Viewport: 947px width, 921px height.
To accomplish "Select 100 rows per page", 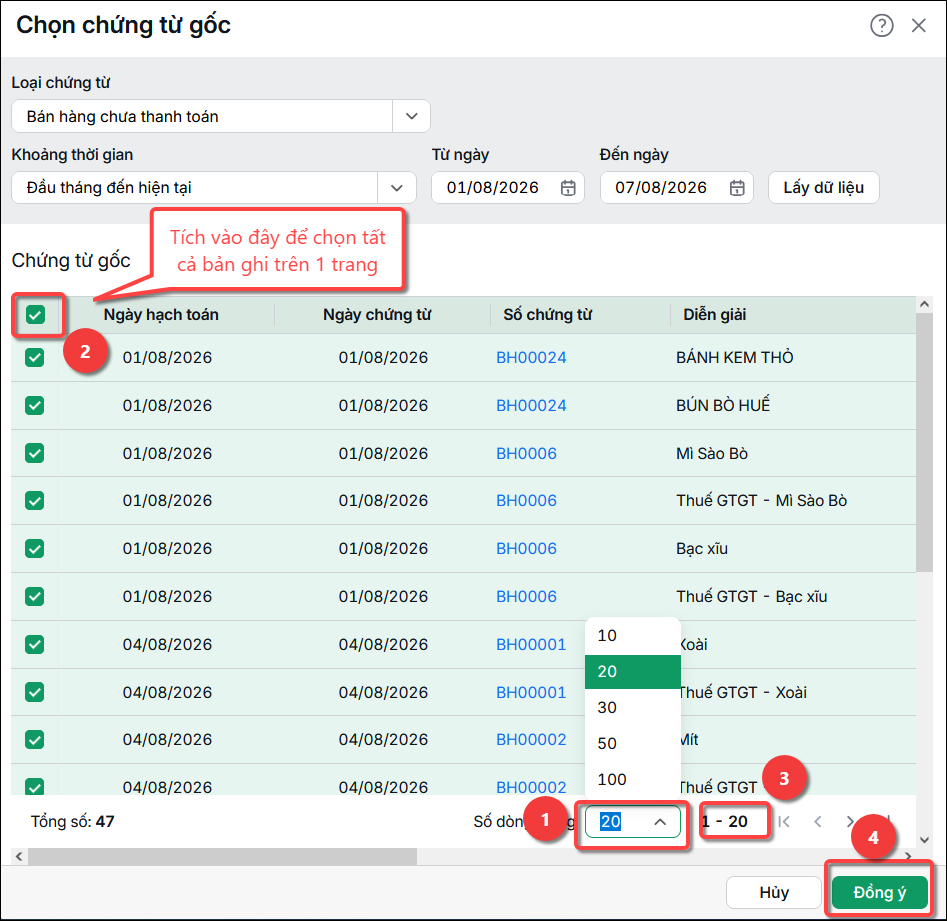I will click(x=632, y=779).
